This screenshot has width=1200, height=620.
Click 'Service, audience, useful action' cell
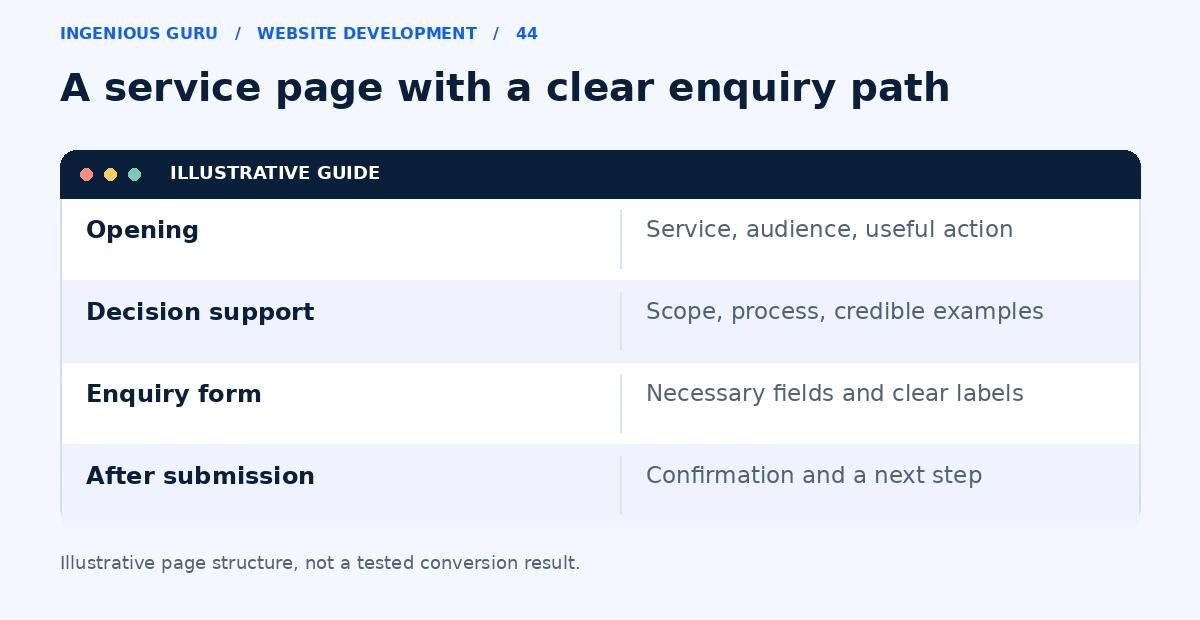pyautogui.click(x=829, y=230)
